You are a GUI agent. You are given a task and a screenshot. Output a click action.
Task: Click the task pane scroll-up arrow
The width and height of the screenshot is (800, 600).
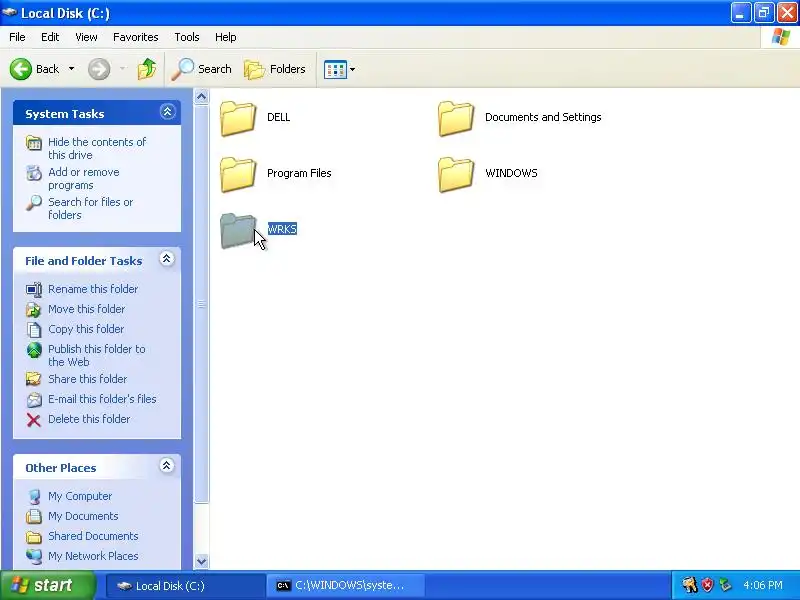point(202,96)
